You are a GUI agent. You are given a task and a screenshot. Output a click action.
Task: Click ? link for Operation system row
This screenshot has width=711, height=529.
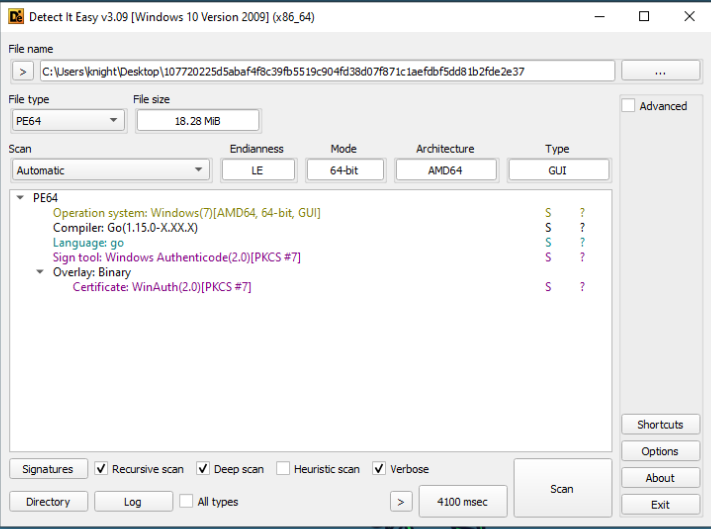[x=582, y=213]
